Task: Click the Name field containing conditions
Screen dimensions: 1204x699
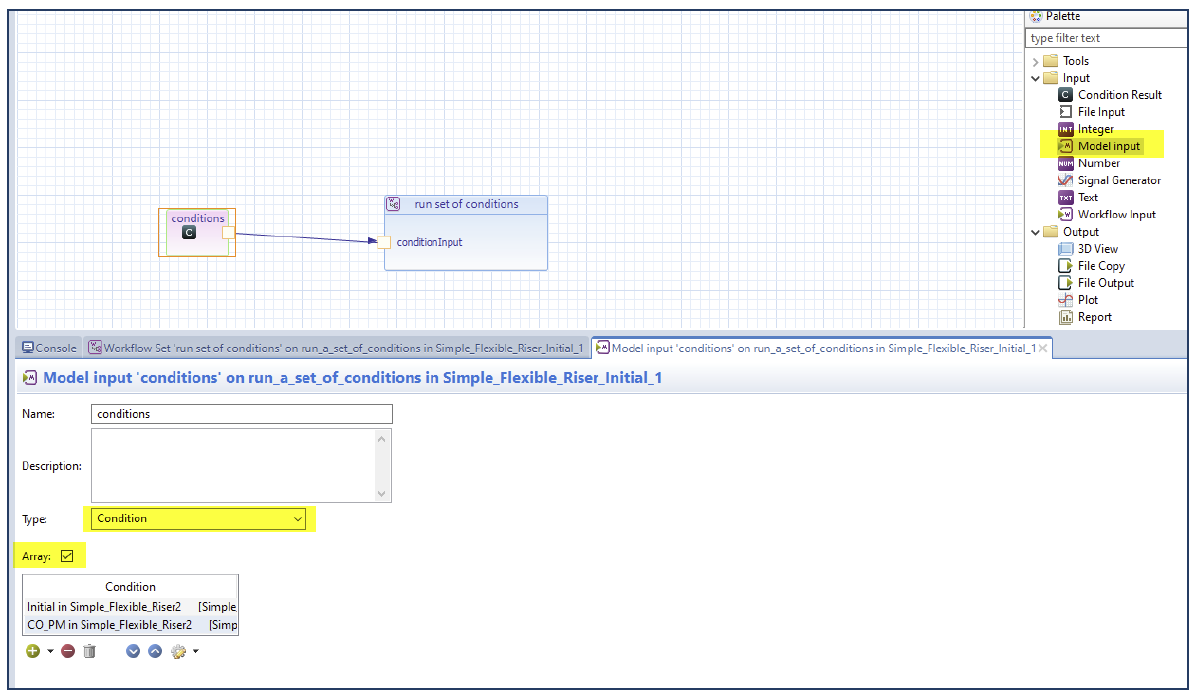Action: [241, 414]
